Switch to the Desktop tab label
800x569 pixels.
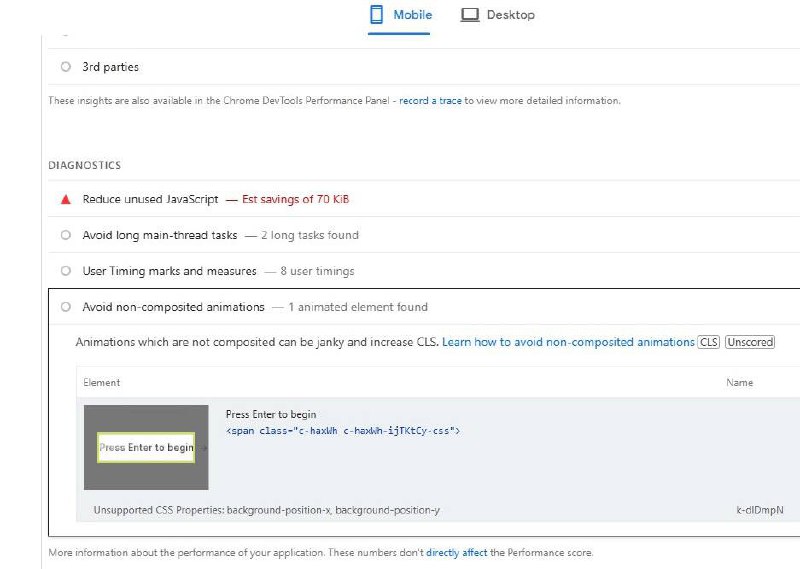[x=510, y=15]
